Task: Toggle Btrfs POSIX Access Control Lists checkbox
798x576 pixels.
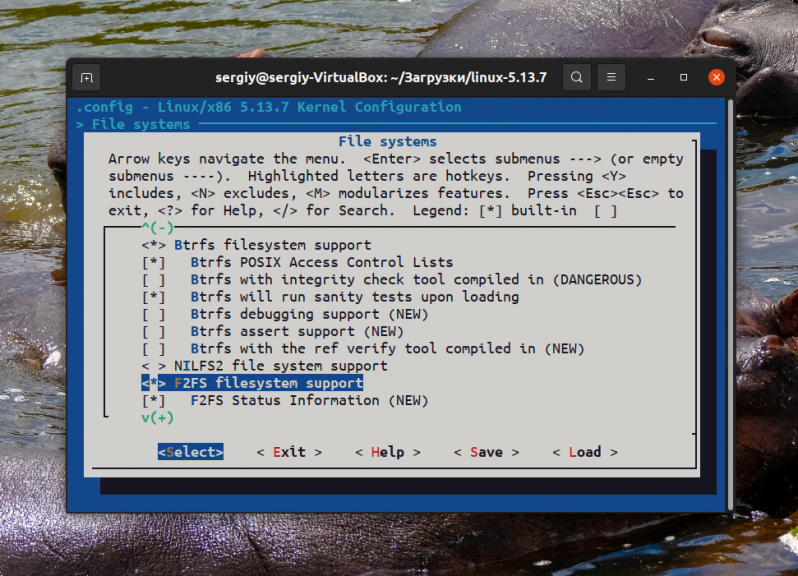Action: pos(154,263)
